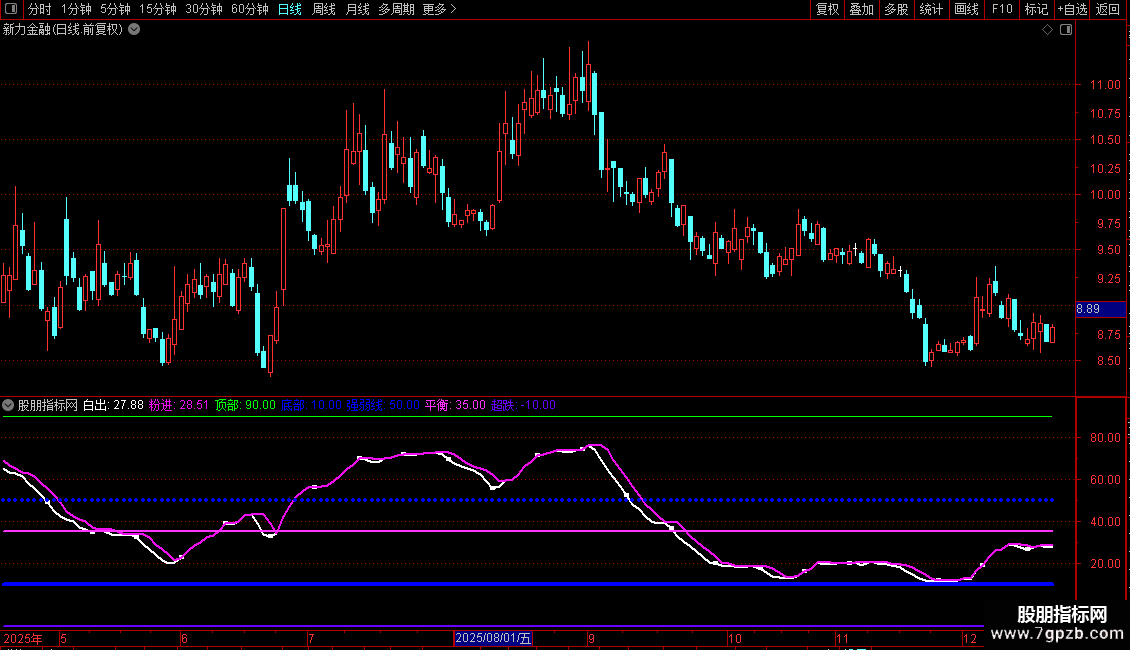Toggle the right side panel icon
Image resolution: width=1130 pixels, height=650 pixels.
(1065, 30)
